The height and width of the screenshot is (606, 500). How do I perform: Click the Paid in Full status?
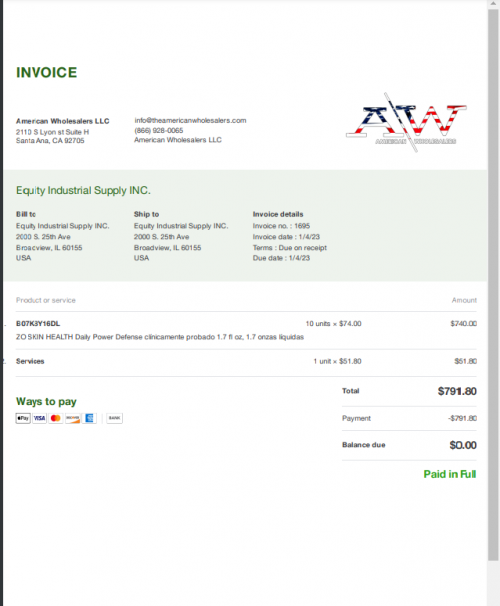pos(450,474)
